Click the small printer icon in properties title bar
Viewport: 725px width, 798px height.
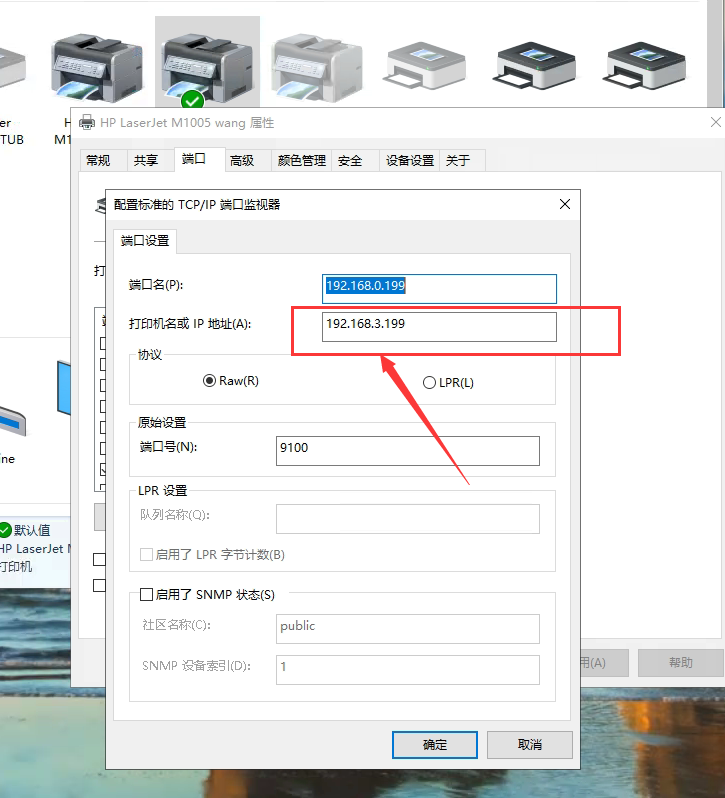click(x=87, y=123)
